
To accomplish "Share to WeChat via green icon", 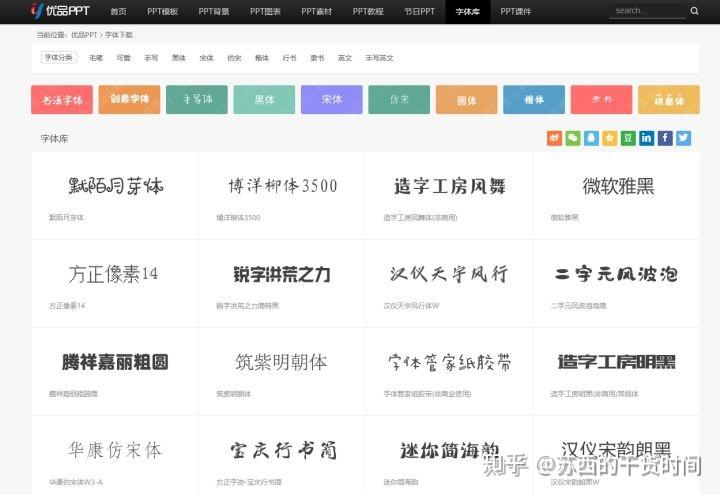I will [573, 138].
